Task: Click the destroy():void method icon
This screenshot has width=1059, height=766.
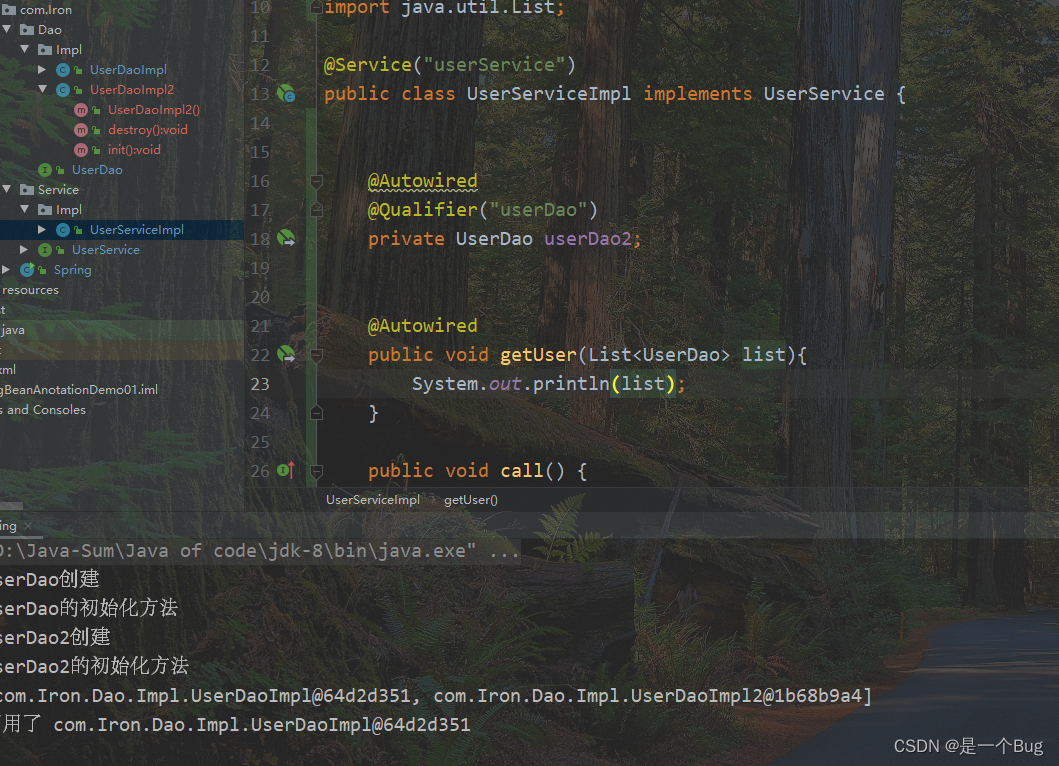Action: pyautogui.click(x=81, y=130)
